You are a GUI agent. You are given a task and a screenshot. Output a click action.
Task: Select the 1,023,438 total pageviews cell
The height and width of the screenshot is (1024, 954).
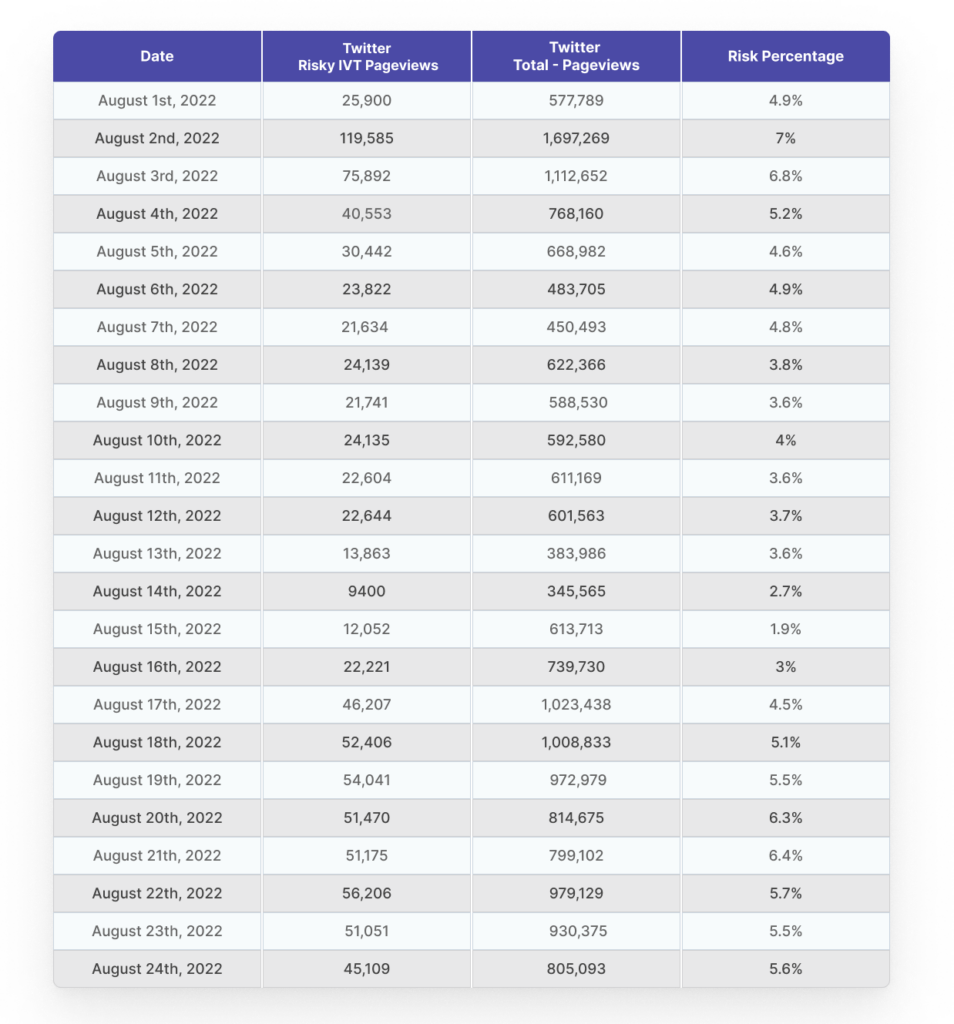(x=575, y=705)
